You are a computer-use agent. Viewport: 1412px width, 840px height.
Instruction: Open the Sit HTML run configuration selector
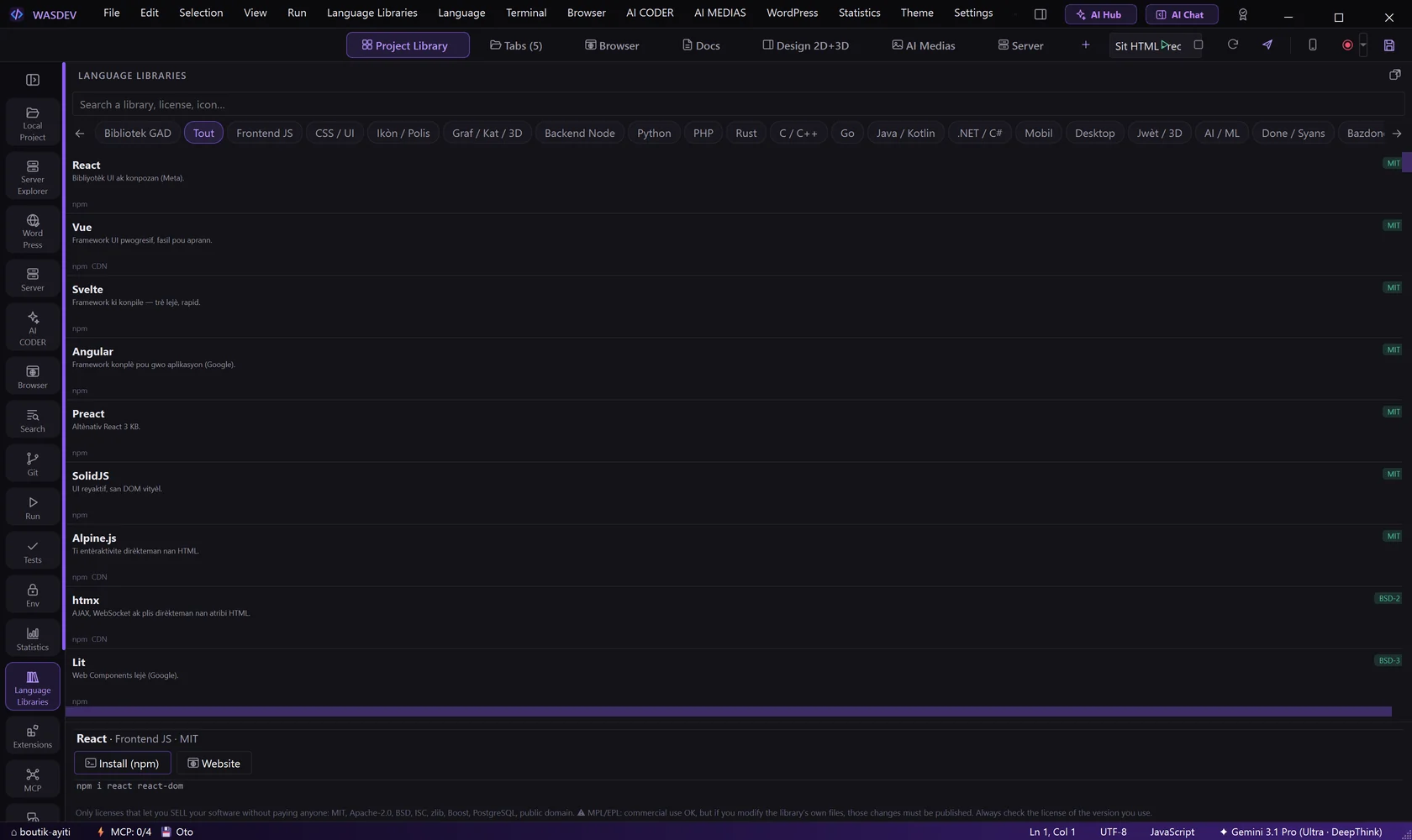(1148, 45)
